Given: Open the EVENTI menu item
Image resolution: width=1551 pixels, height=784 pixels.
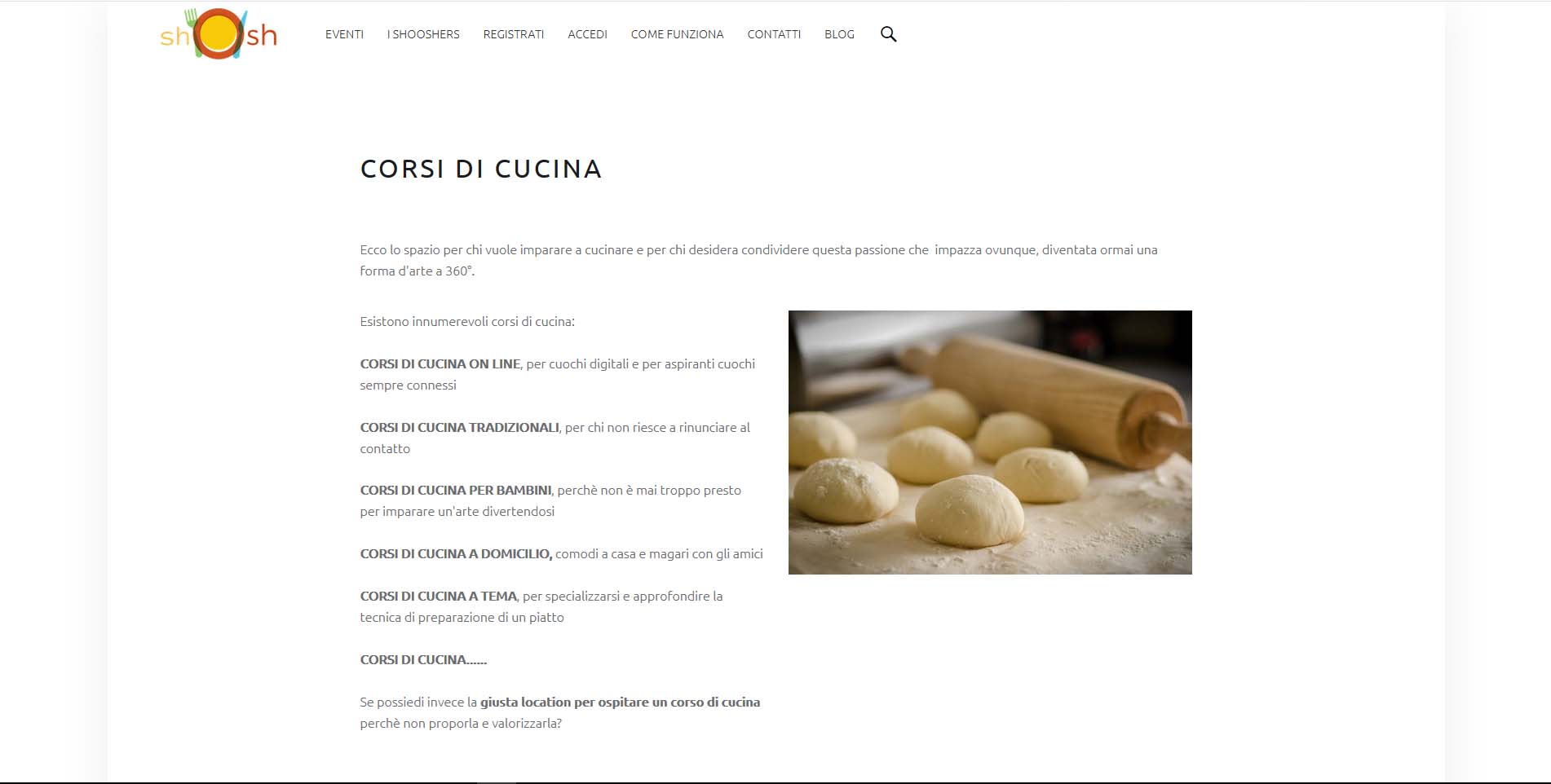Looking at the screenshot, I should pos(344,34).
